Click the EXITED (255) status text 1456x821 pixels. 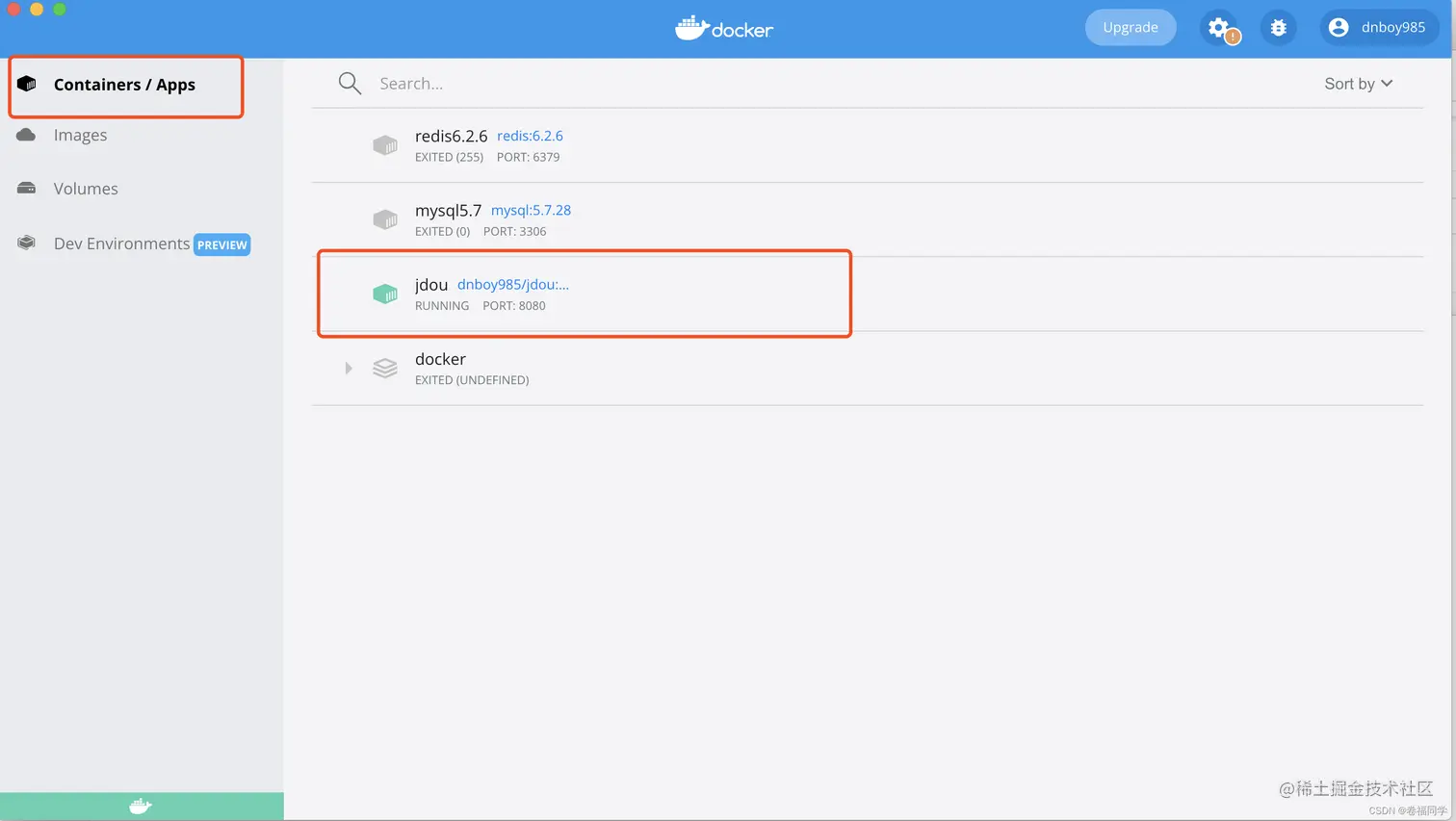tap(449, 157)
